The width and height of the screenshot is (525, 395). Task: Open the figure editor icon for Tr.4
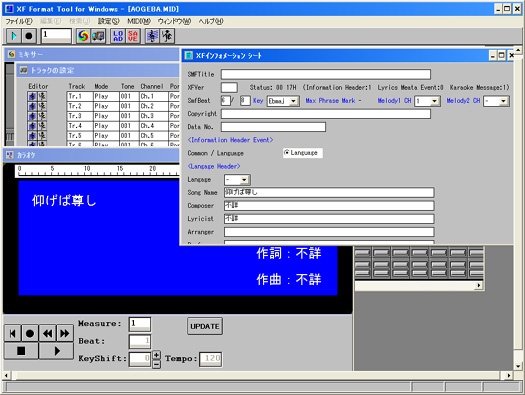point(42,126)
